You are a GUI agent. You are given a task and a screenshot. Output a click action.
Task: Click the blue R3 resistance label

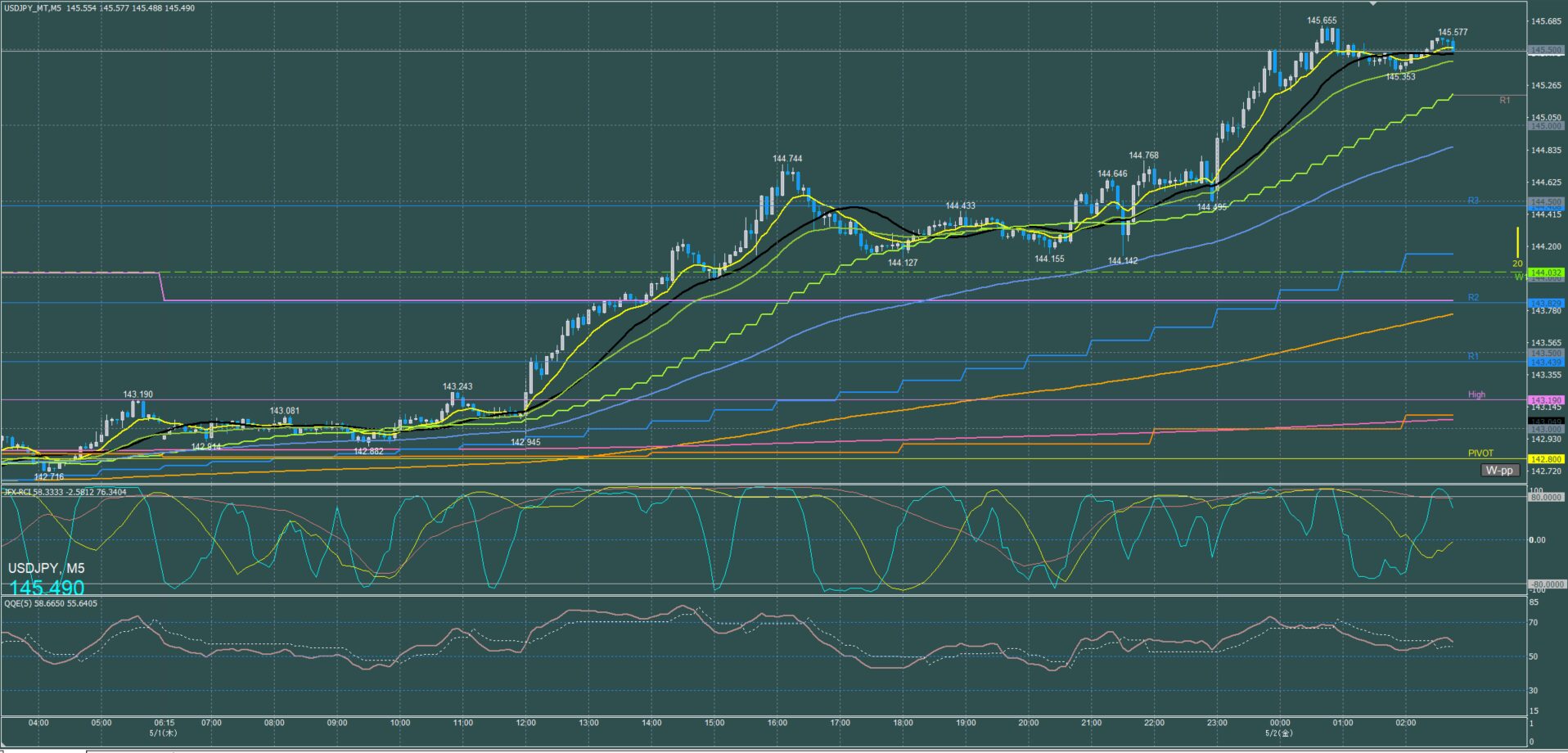(1473, 201)
